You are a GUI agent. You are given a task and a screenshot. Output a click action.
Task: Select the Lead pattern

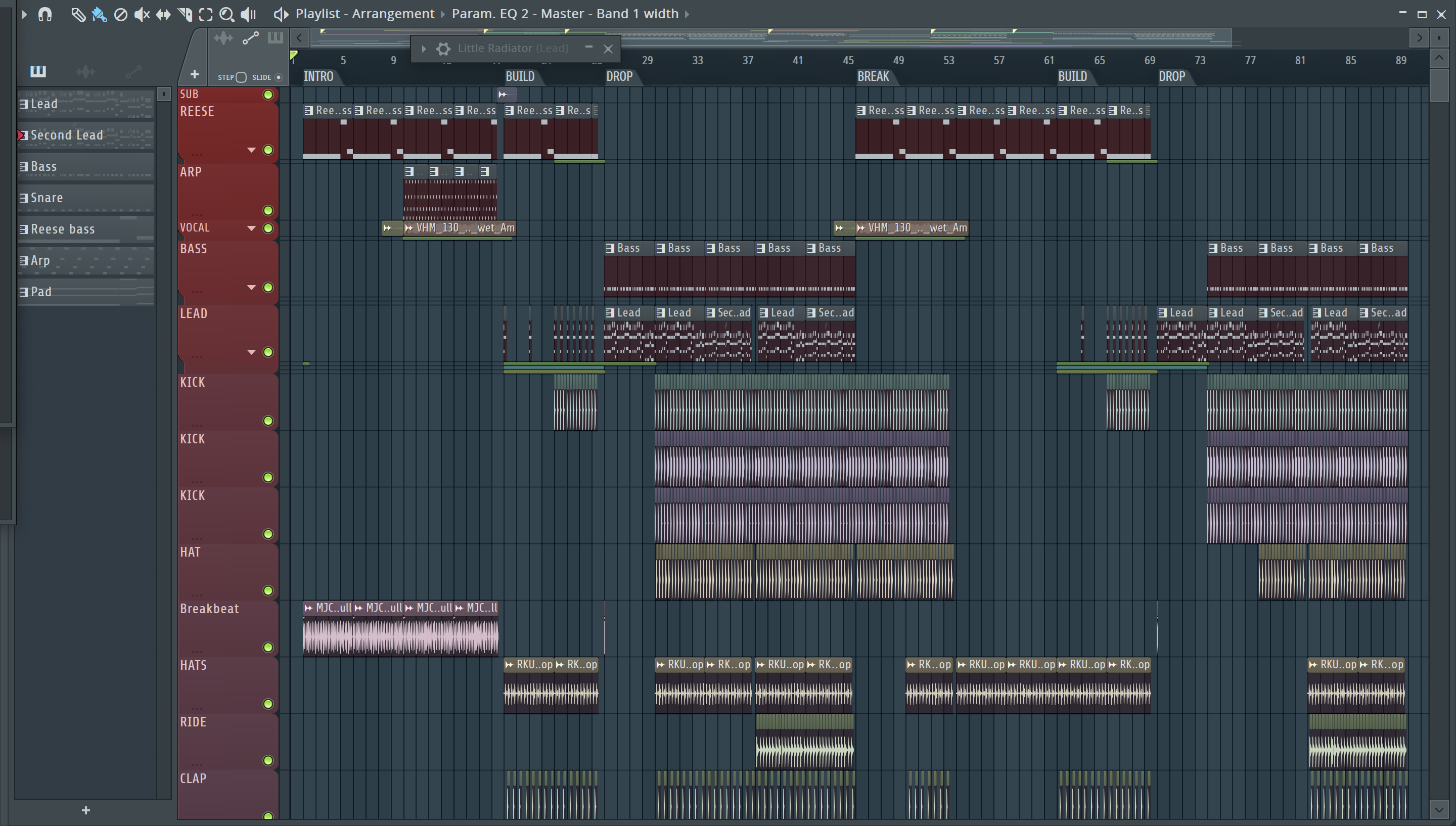(x=85, y=104)
